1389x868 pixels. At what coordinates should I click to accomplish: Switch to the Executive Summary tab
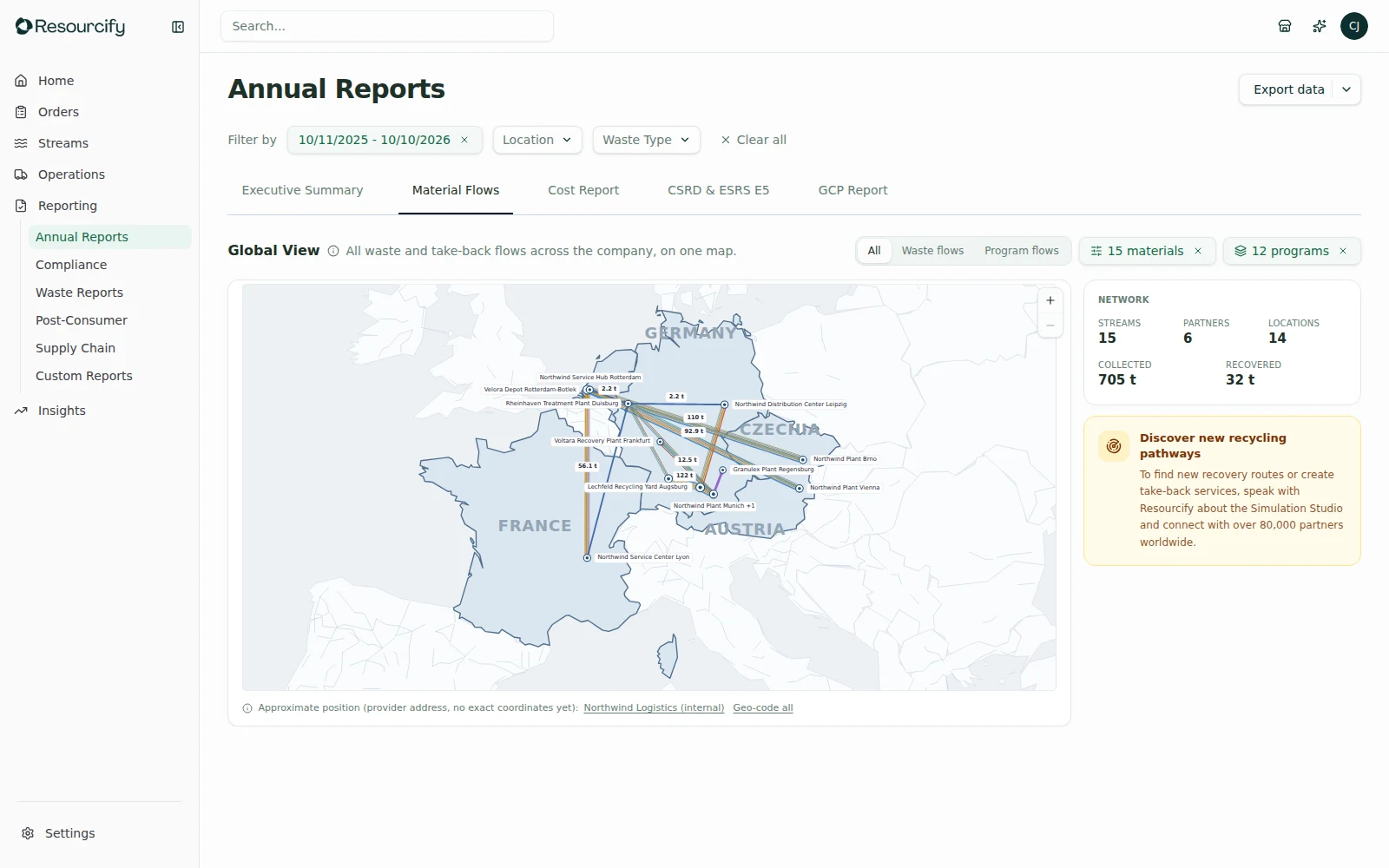(302, 190)
